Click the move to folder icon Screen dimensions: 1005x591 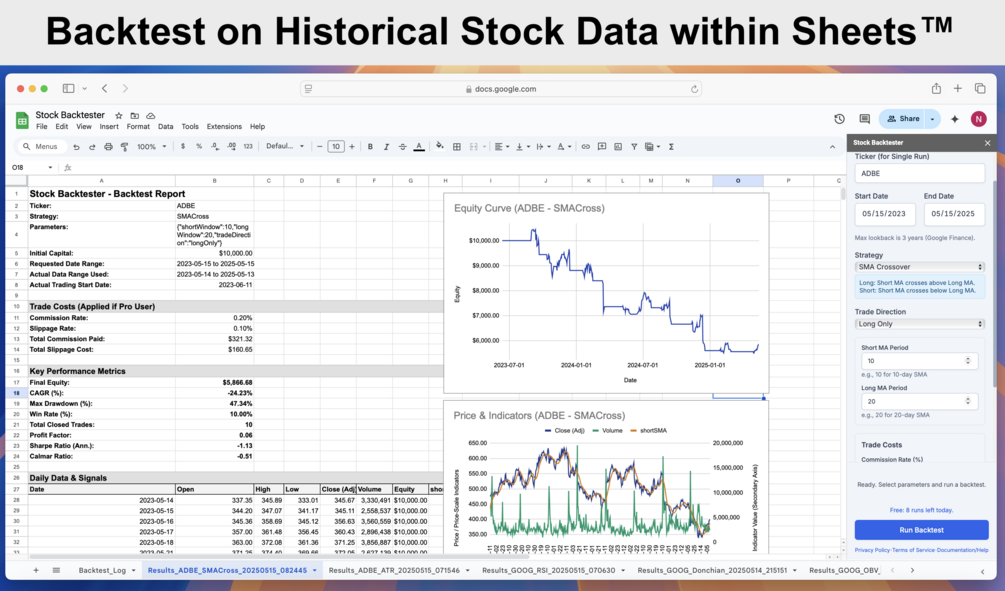coord(135,115)
